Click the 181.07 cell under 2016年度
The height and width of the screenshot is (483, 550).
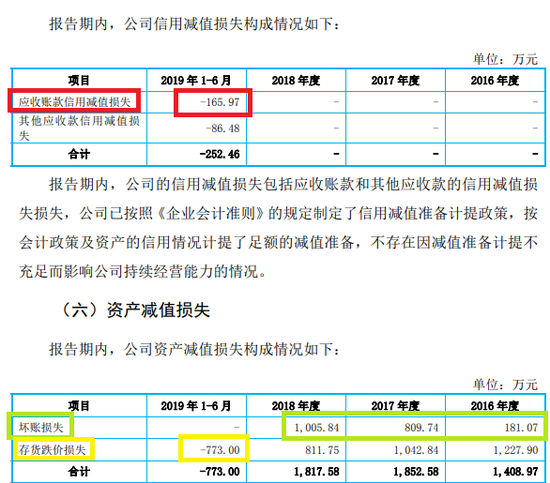(x=521, y=428)
